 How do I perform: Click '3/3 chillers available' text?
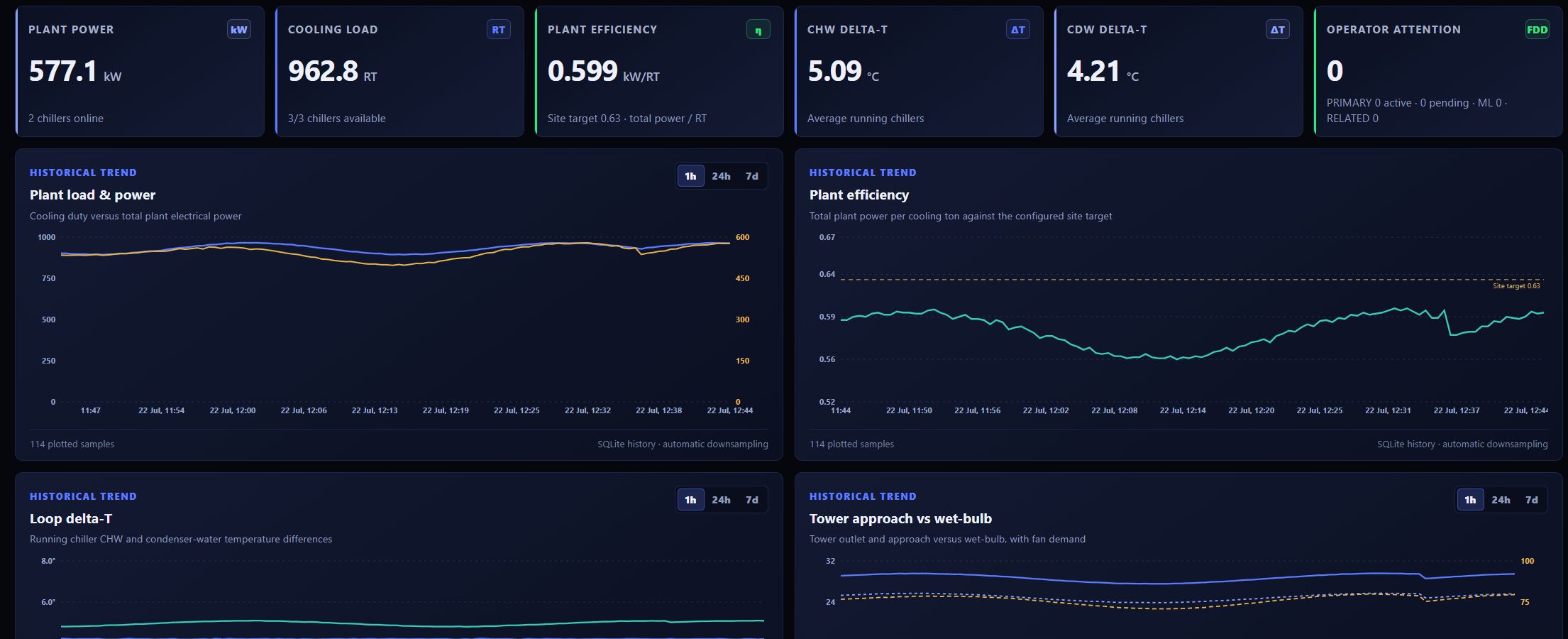tap(337, 119)
